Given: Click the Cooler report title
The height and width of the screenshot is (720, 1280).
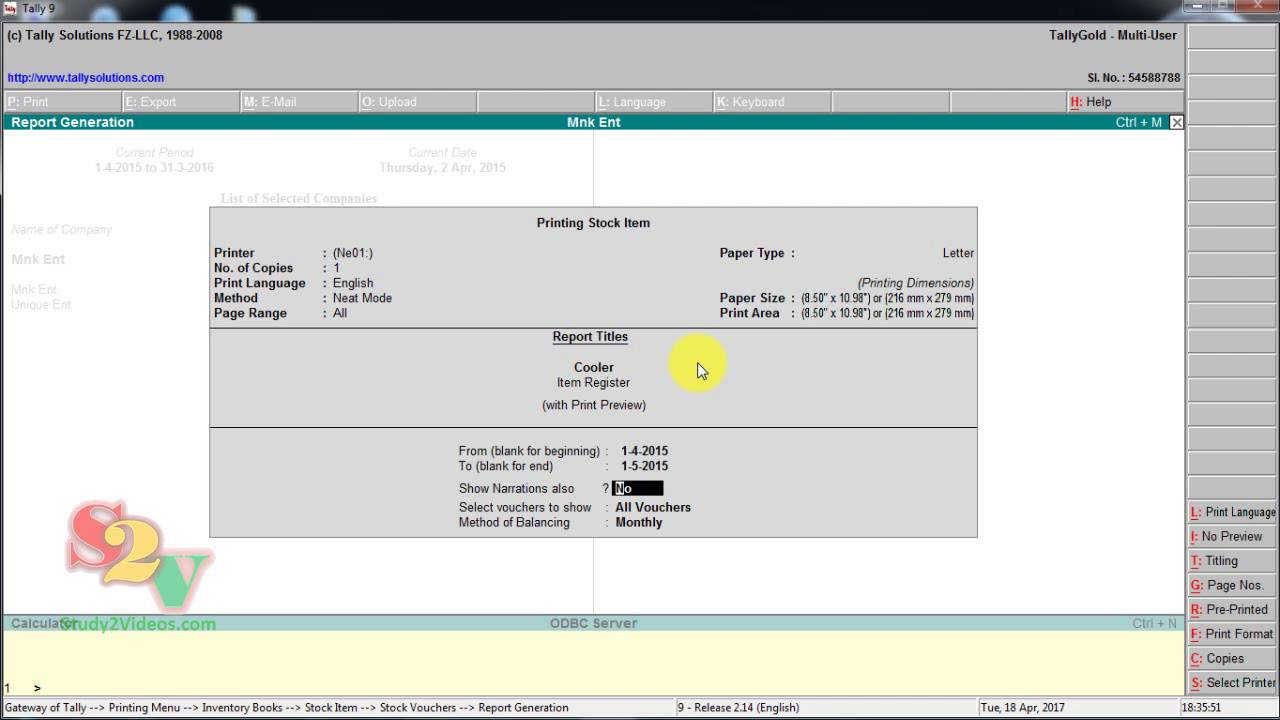Looking at the screenshot, I should (594, 367).
